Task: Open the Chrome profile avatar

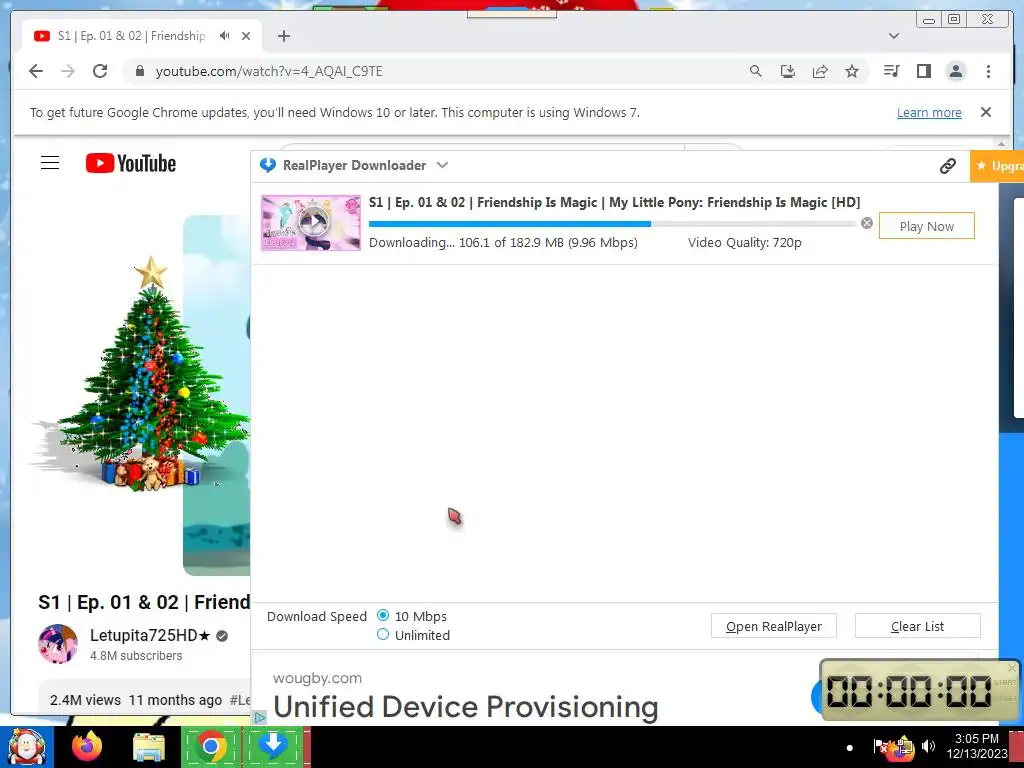Action: (x=955, y=71)
